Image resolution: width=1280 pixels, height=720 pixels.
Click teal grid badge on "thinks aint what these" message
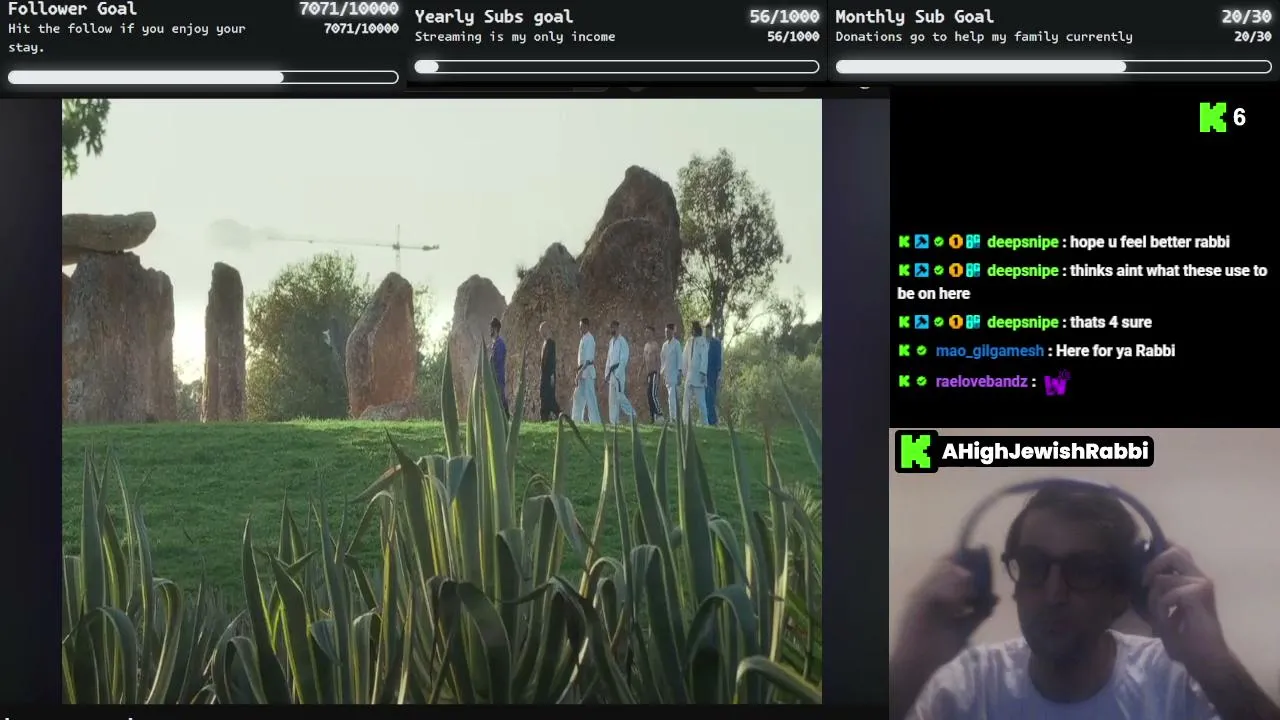(x=973, y=270)
